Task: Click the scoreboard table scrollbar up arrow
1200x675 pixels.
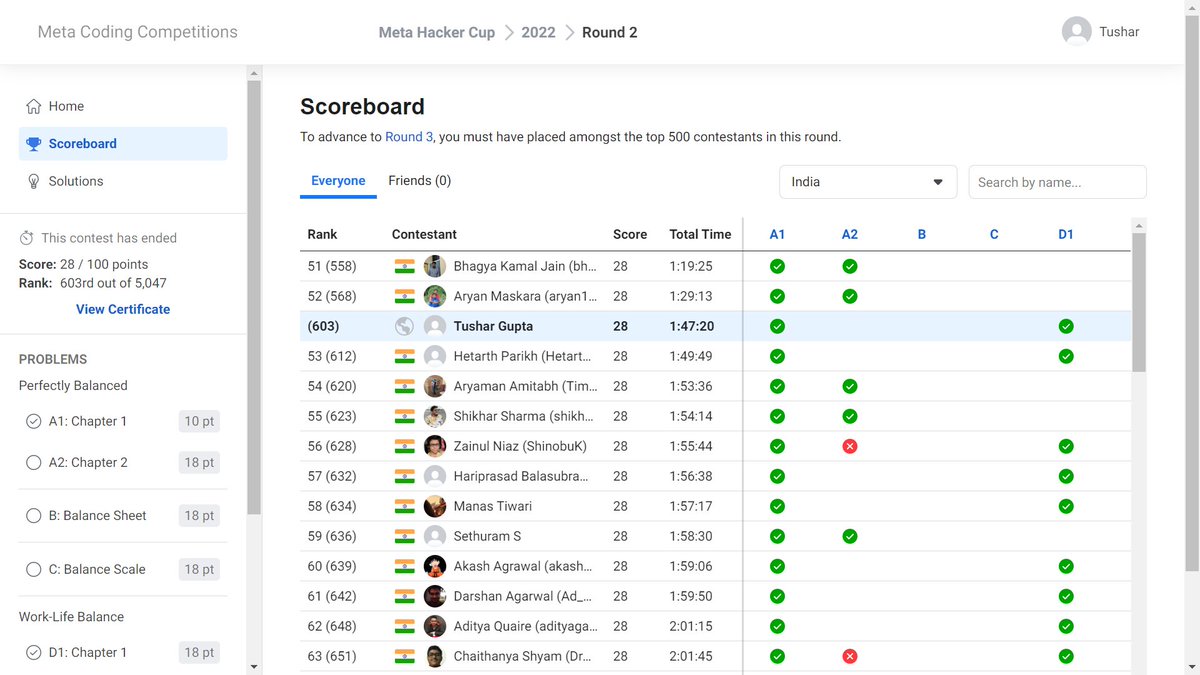Action: pos(1139,225)
